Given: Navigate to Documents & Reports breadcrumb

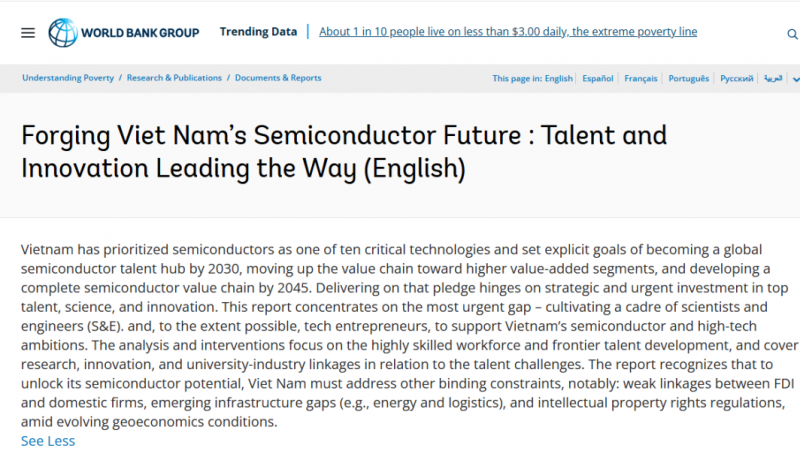Looking at the screenshot, I should 278,78.
